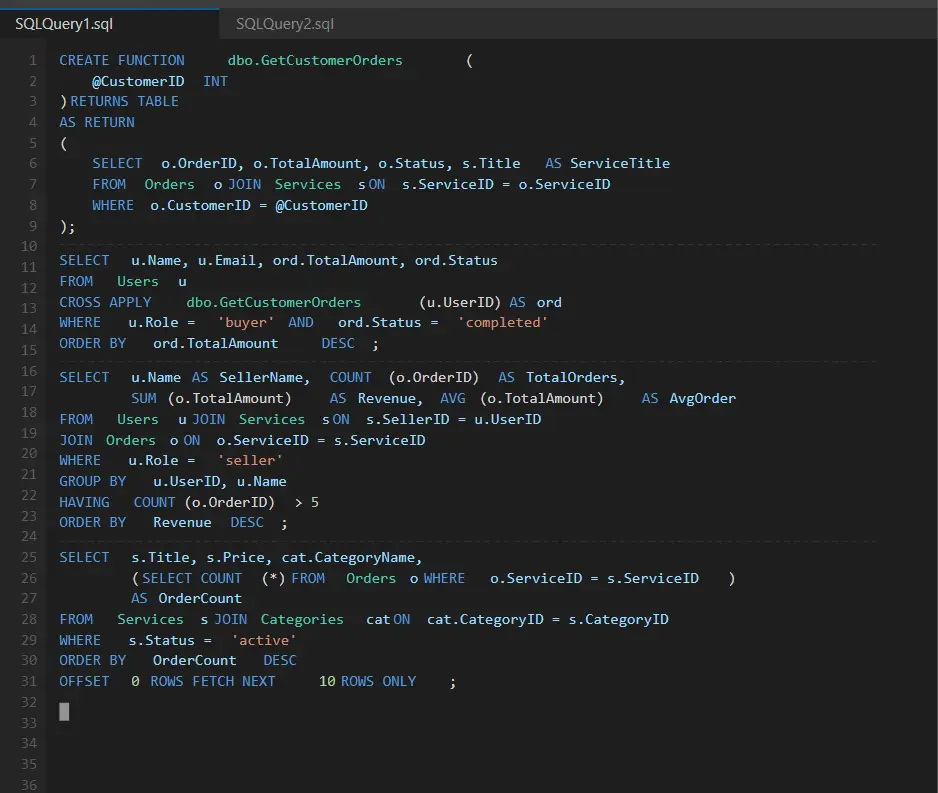The width and height of the screenshot is (938, 793).
Task: Click the 'active' string literal
Action: pyautogui.click(x=264, y=641)
